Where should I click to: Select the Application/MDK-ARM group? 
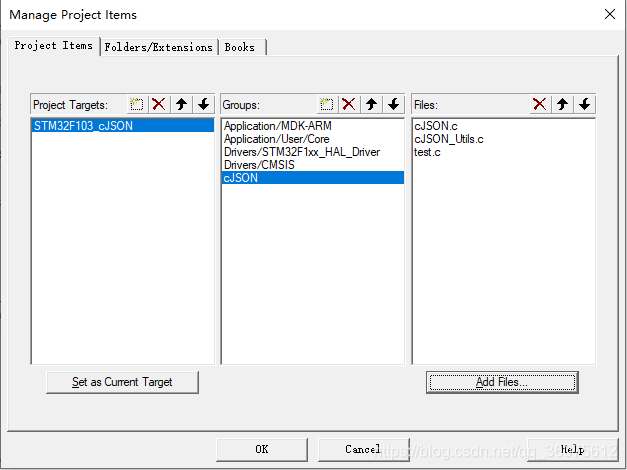[312, 126]
